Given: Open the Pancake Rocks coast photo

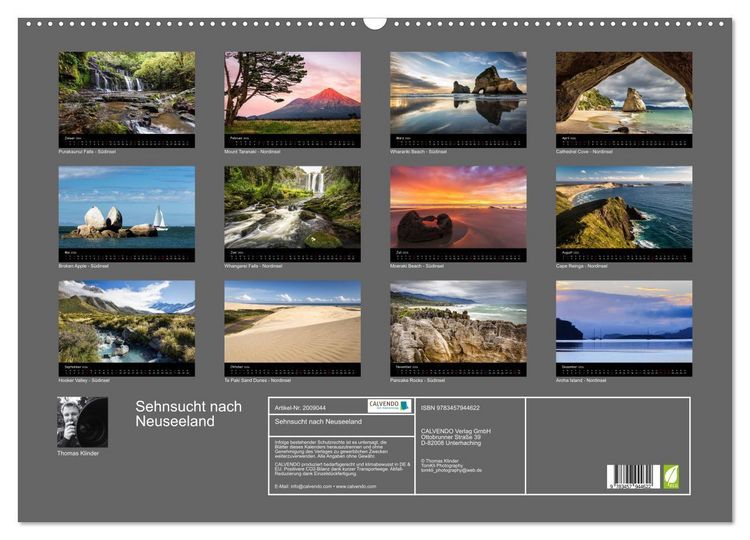Looking at the screenshot, I should 458,321.
